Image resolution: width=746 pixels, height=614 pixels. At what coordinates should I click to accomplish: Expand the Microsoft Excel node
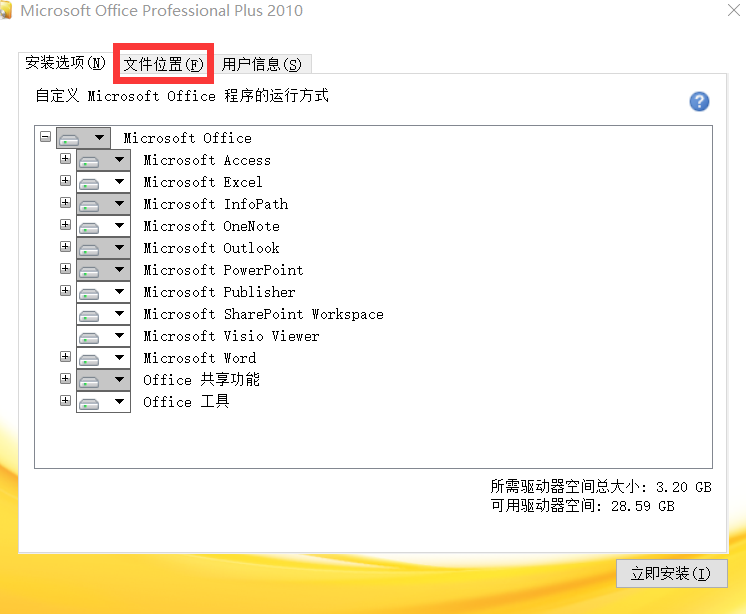tap(65, 180)
